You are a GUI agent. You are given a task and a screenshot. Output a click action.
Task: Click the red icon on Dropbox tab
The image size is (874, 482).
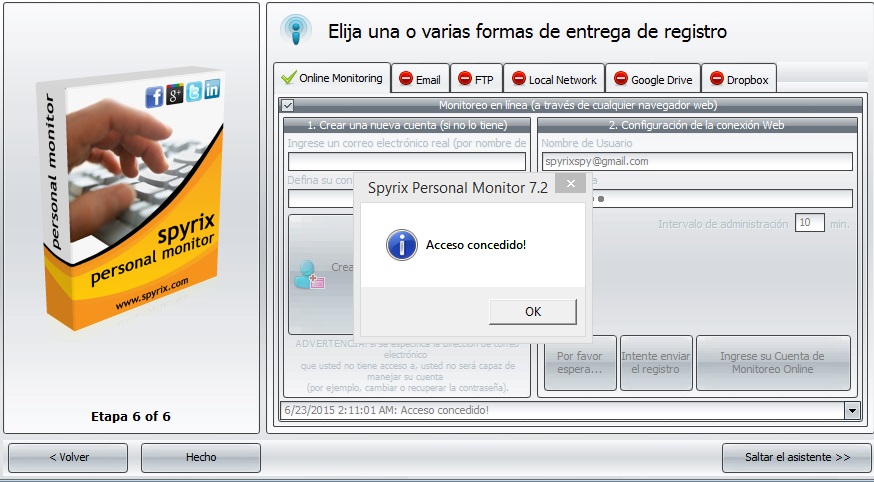tap(717, 79)
